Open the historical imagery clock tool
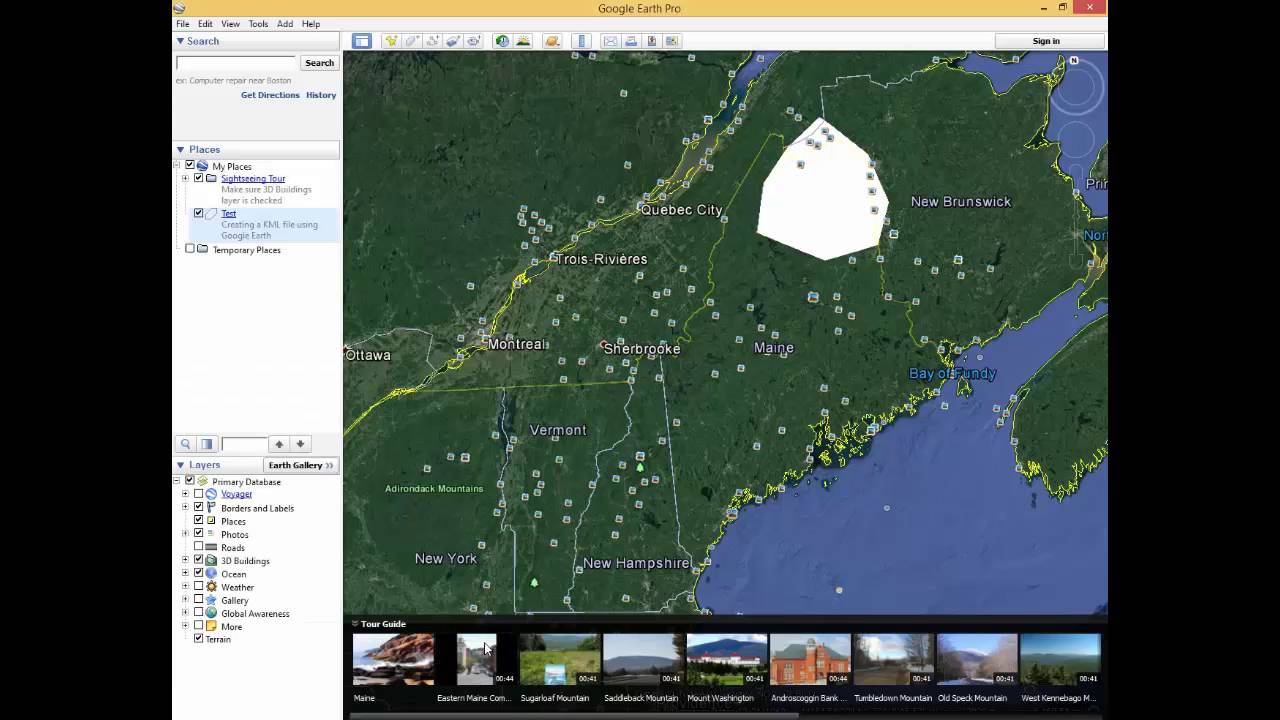This screenshot has height=720, width=1280. point(502,41)
